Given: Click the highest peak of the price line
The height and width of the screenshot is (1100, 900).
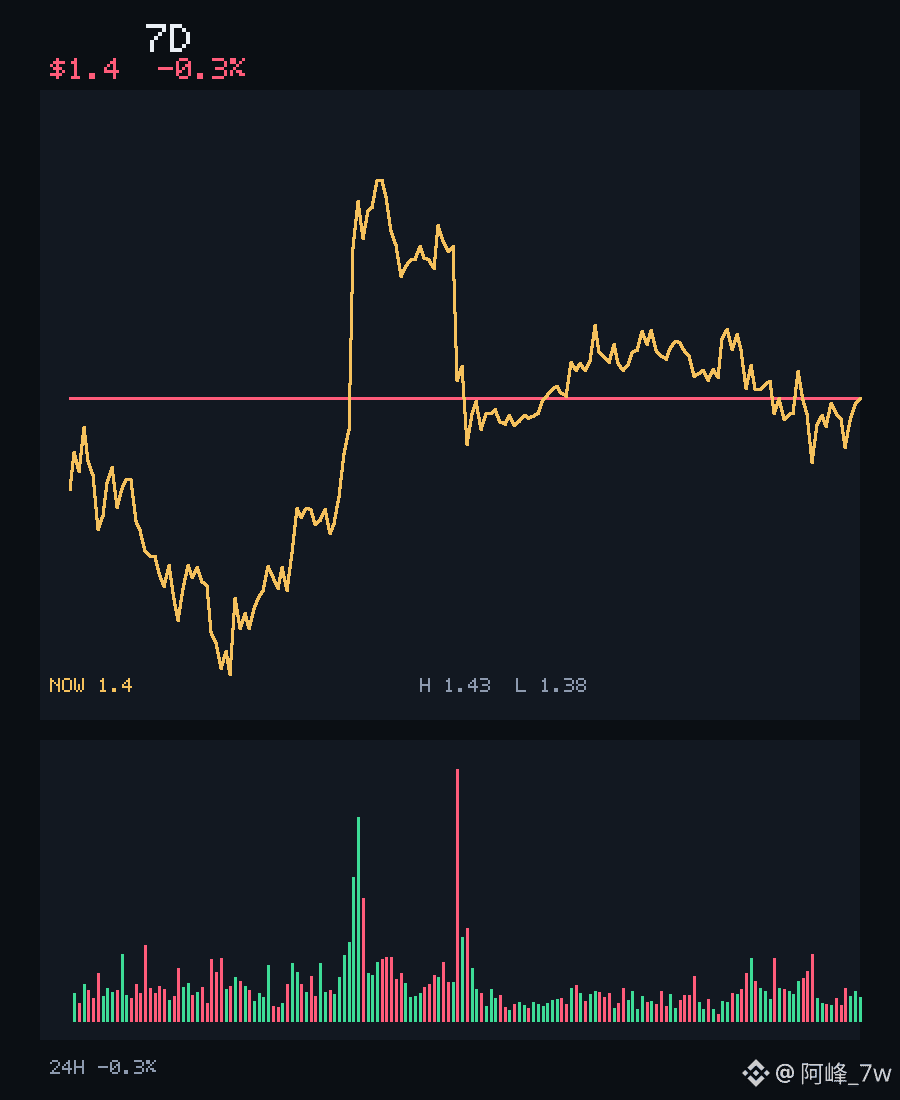Looking at the screenshot, I should click(380, 181).
